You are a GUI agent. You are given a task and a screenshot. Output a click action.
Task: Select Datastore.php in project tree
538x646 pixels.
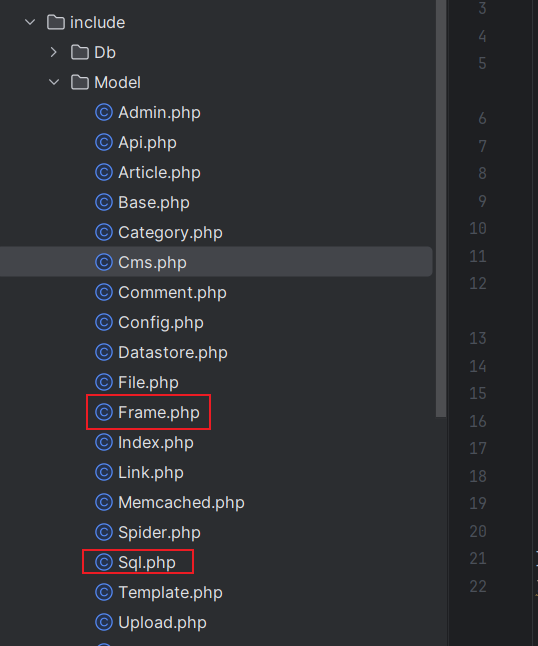pyautogui.click(x=173, y=353)
